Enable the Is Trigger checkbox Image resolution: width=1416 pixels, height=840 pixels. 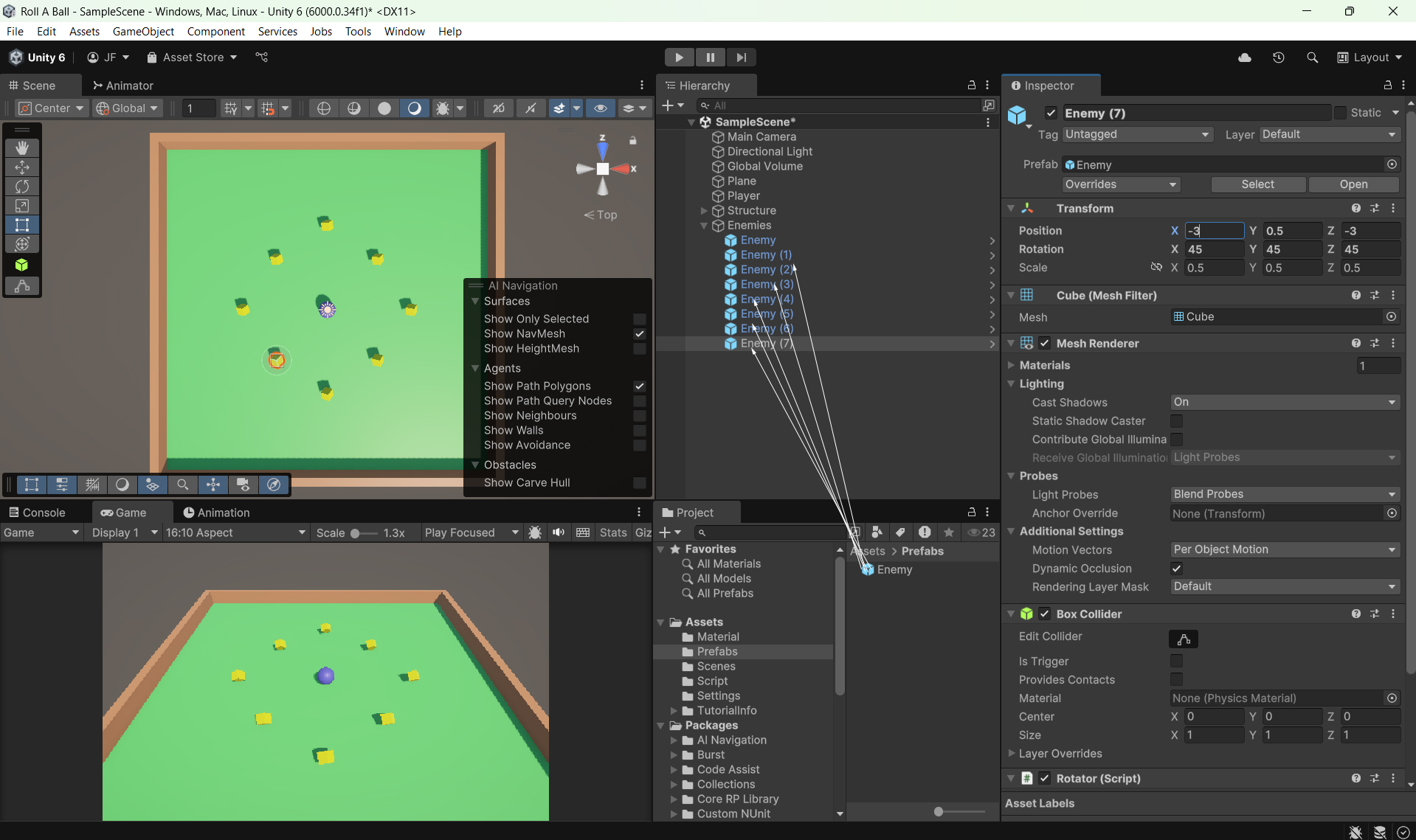(1176, 662)
